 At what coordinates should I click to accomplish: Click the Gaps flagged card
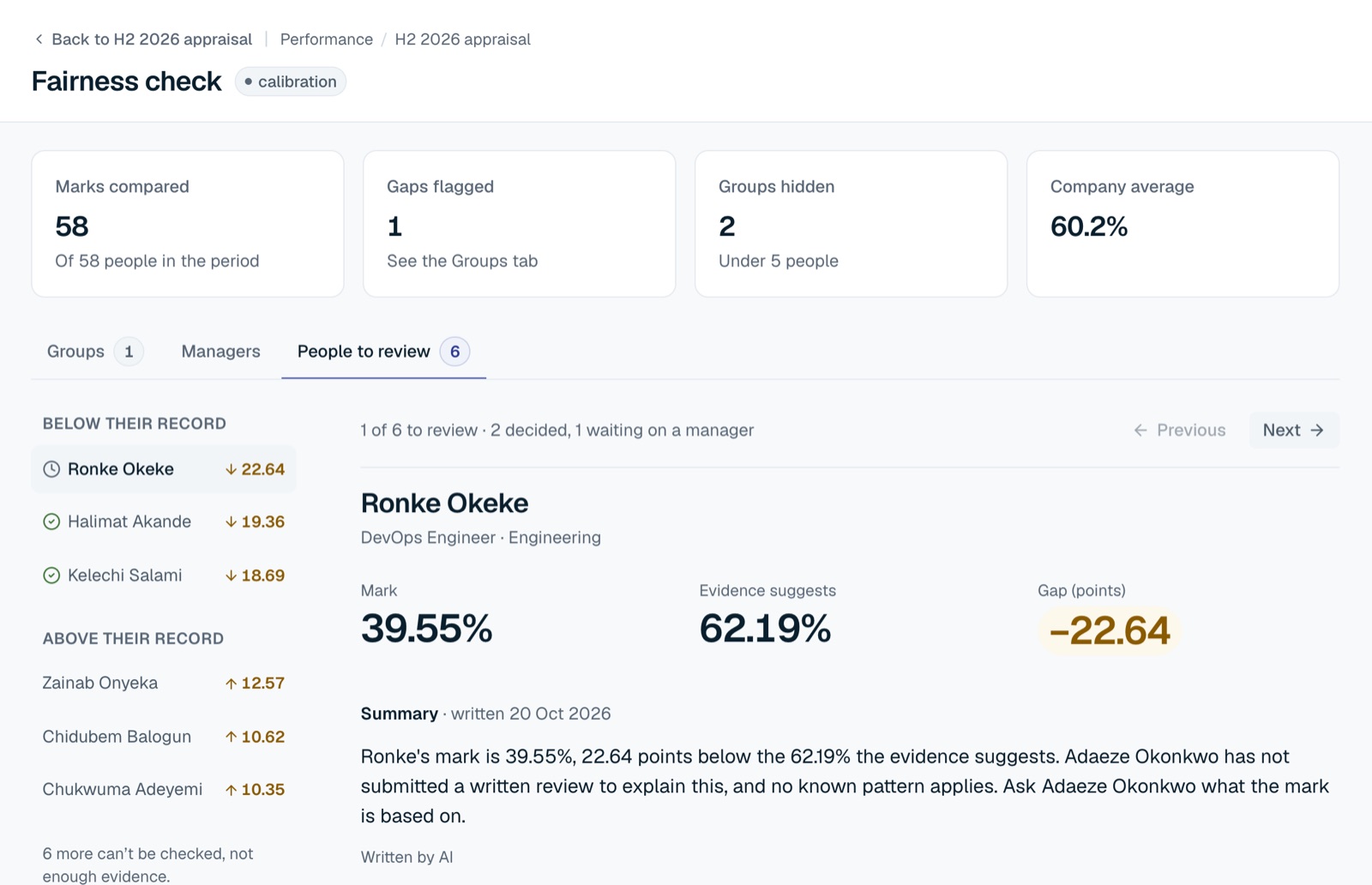click(x=520, y=224)
